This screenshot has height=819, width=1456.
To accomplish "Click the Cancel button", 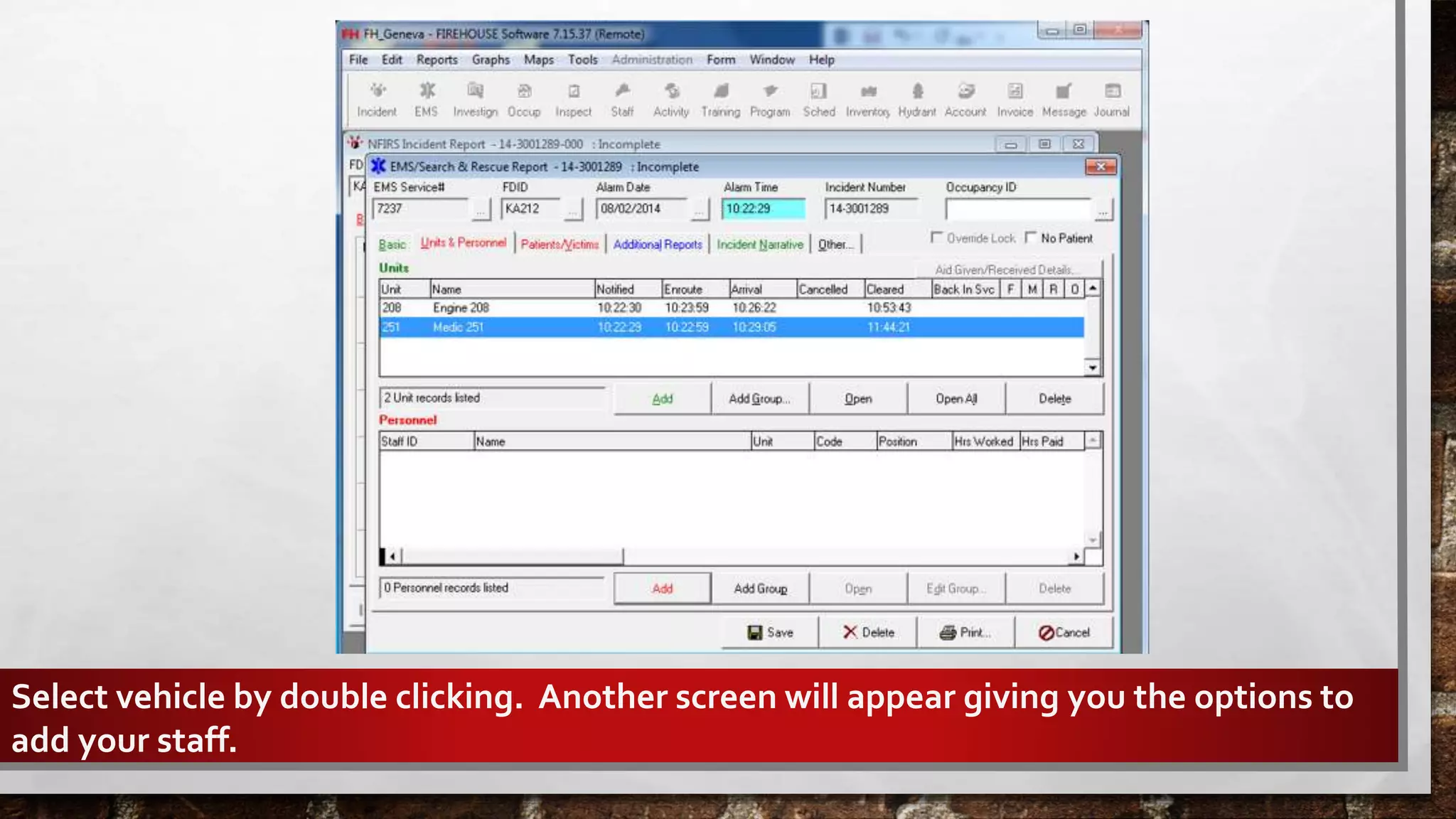I will point(1064,632).
